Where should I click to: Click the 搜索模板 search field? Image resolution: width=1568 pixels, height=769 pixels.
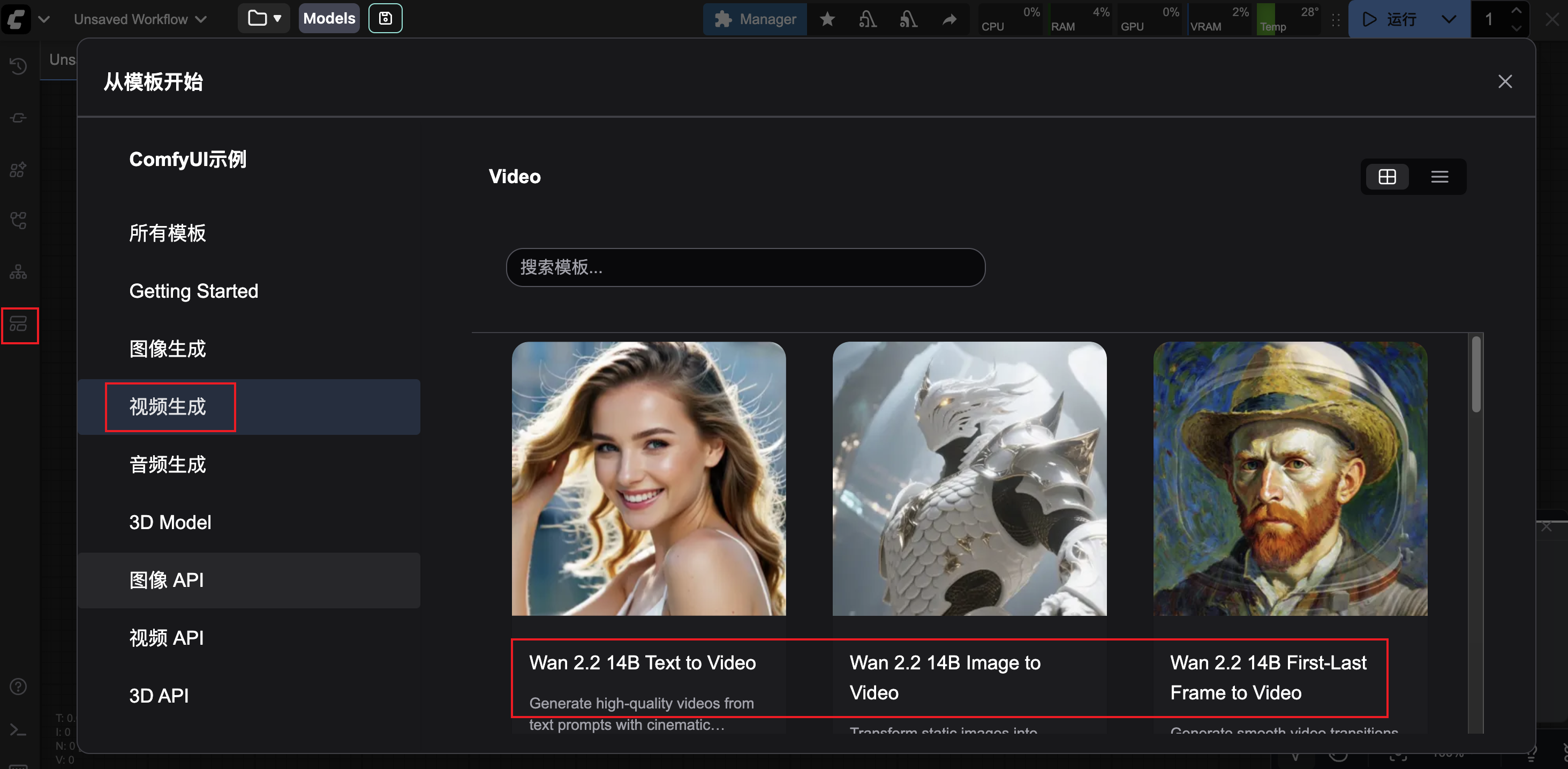(745, 267)
